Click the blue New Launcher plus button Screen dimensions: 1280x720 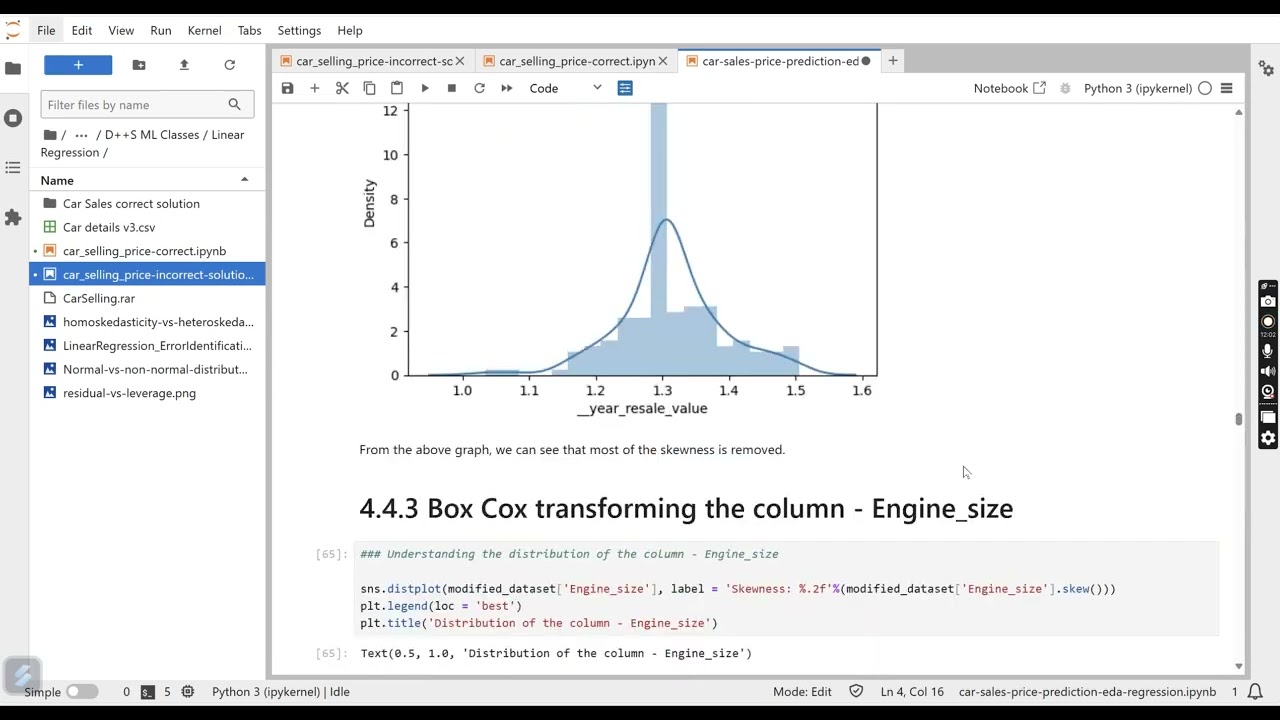pyautogui.click(x=78, y=65)
